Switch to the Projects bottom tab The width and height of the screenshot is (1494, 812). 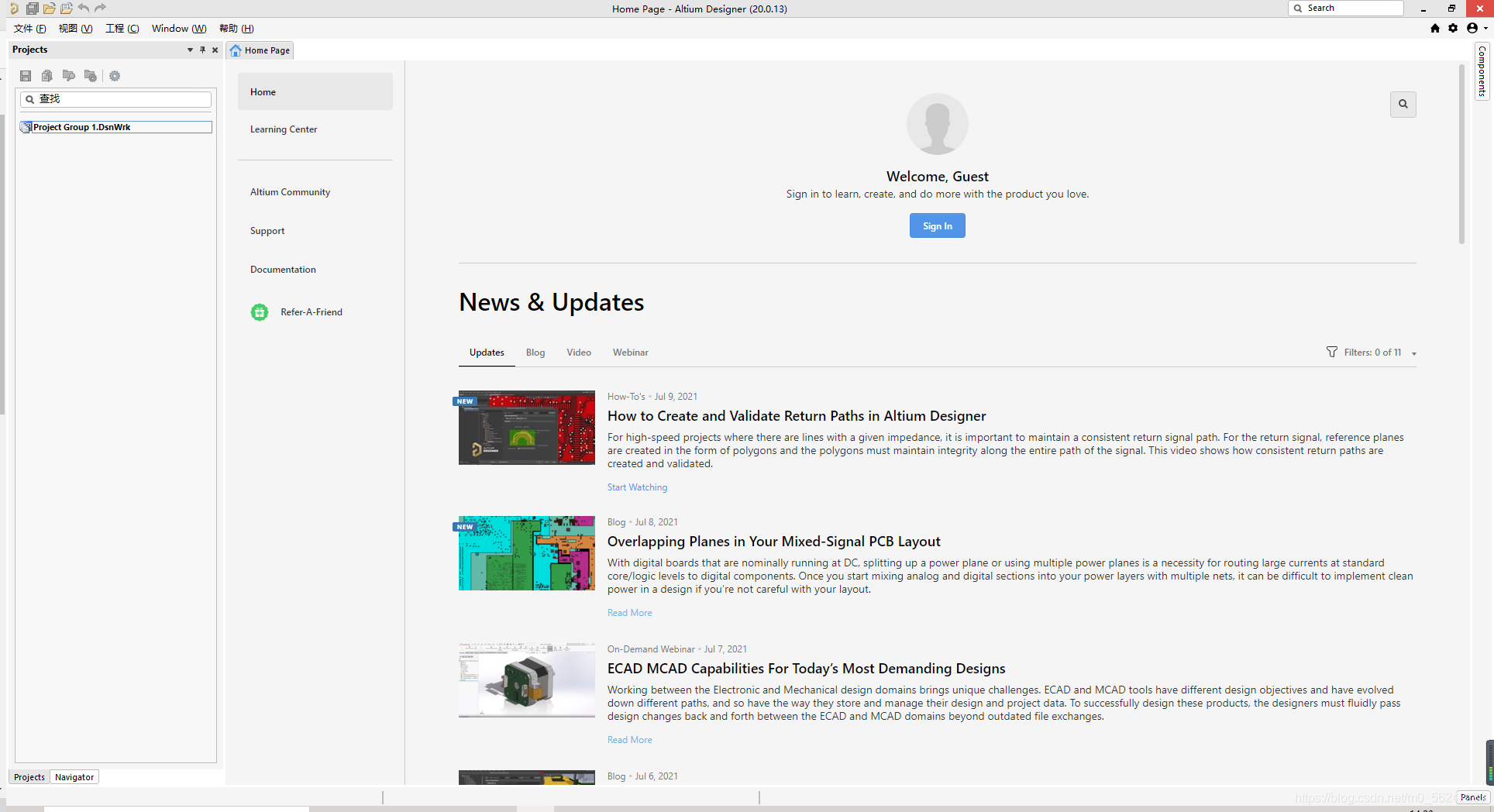tap(29, 777)
